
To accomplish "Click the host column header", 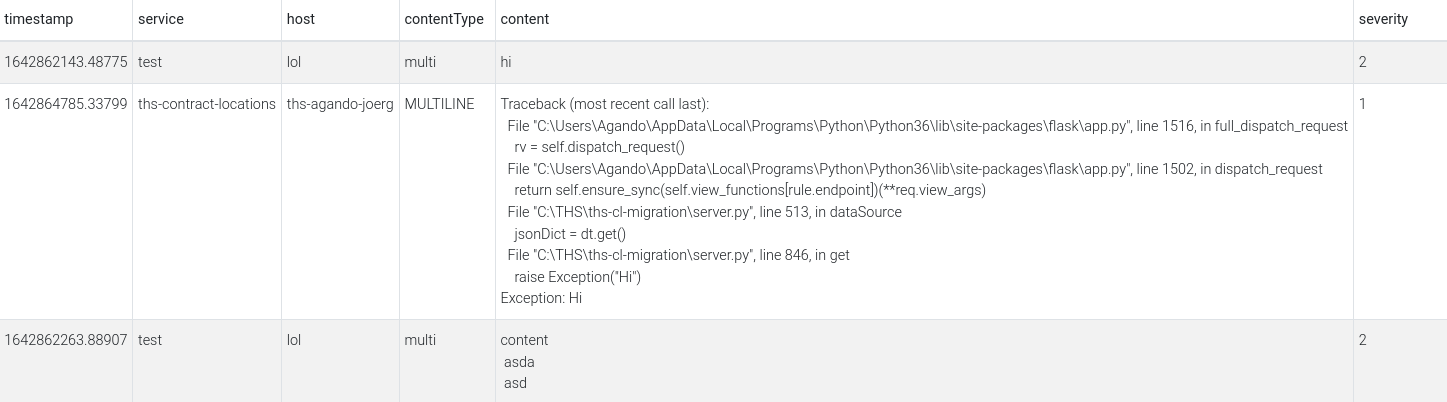I will [300, 19].
